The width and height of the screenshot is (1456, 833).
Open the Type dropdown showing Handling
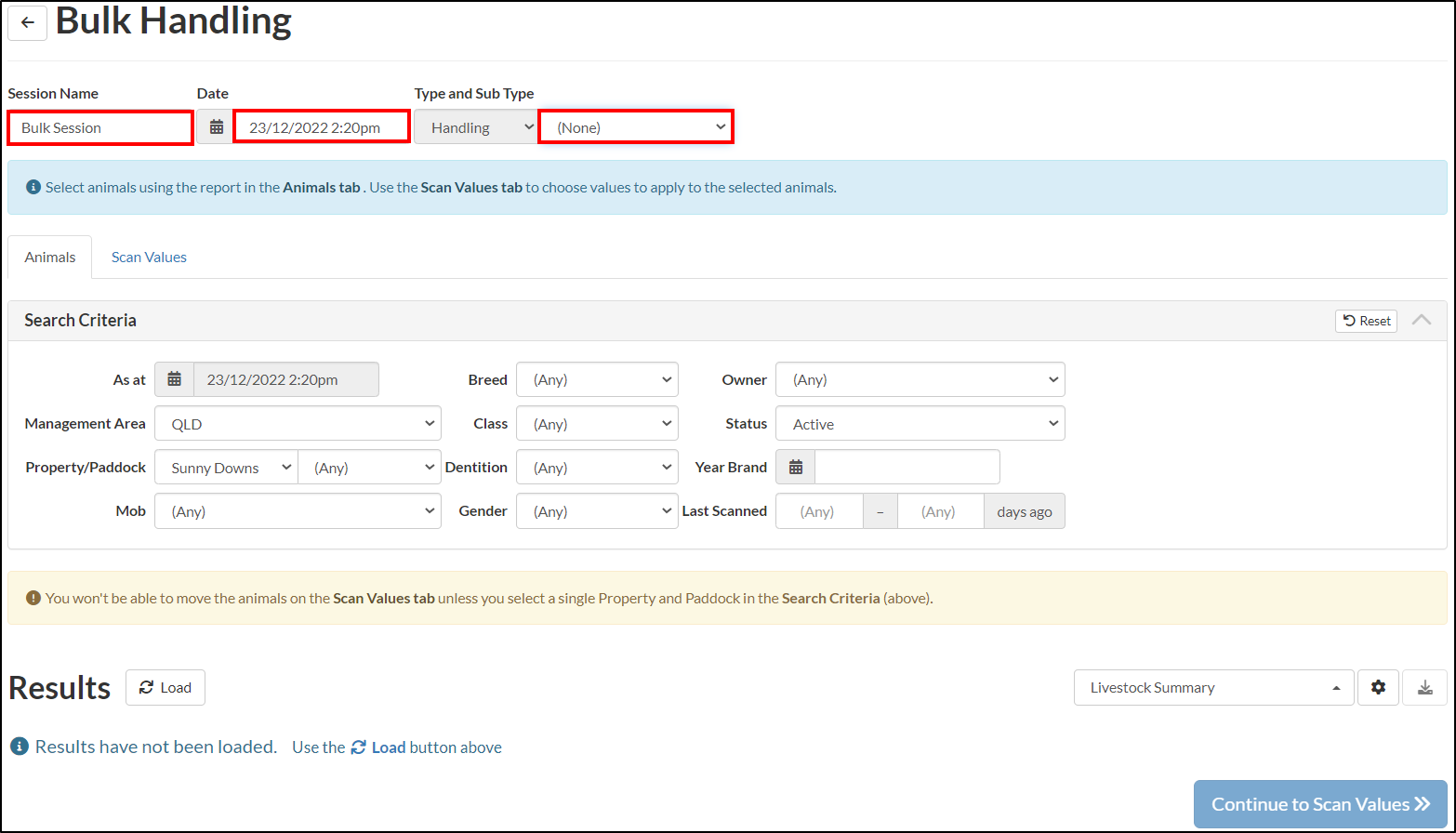[475, 126]
